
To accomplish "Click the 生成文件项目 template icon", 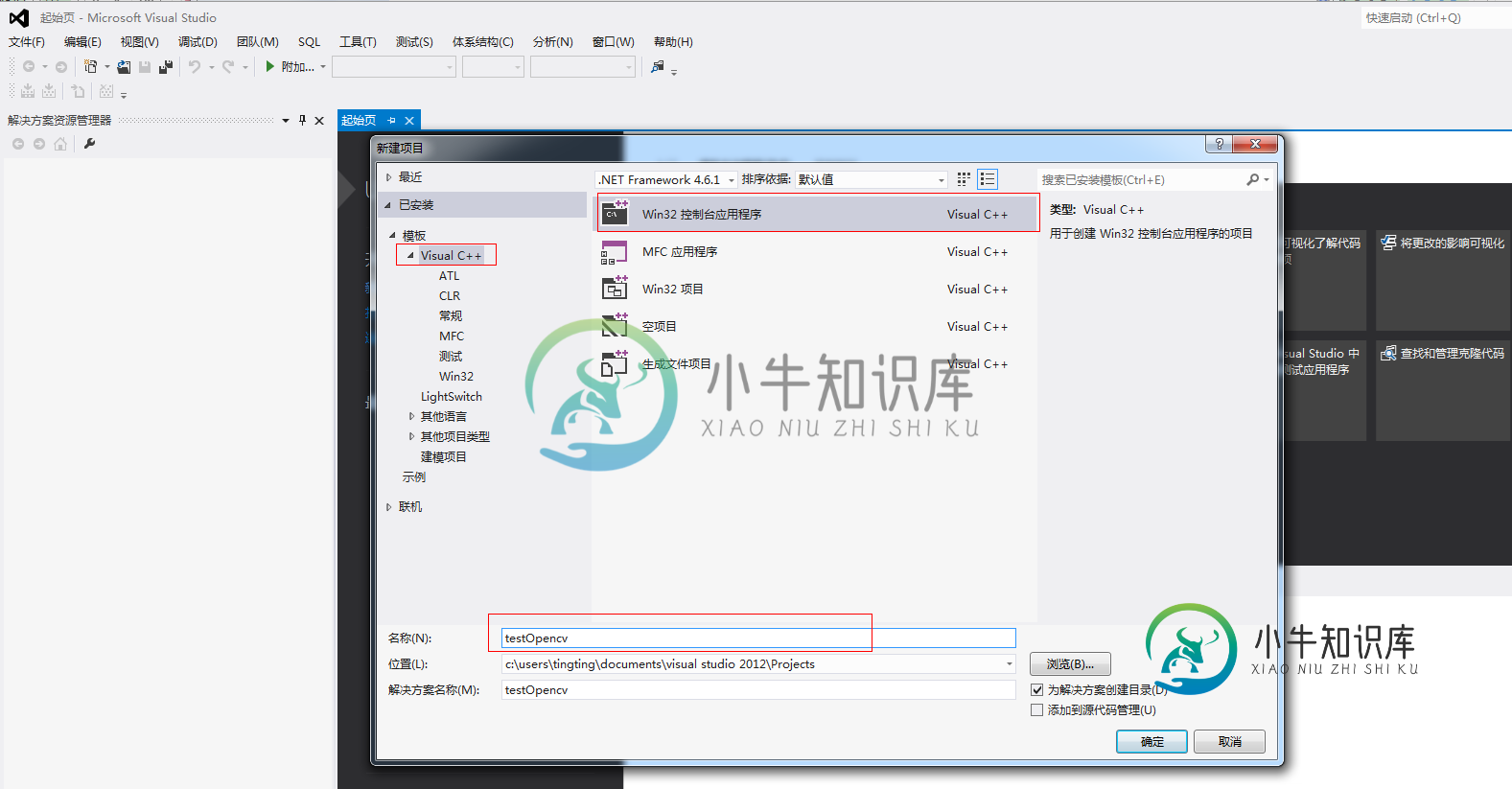I will 615,363.
